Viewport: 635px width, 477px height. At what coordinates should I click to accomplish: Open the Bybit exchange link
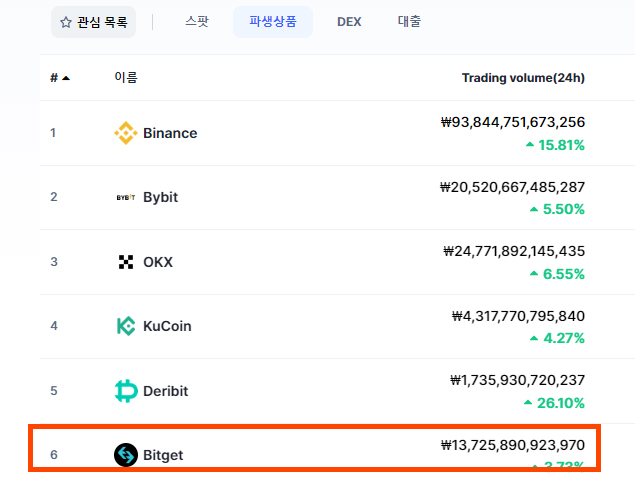click(160, 198)
